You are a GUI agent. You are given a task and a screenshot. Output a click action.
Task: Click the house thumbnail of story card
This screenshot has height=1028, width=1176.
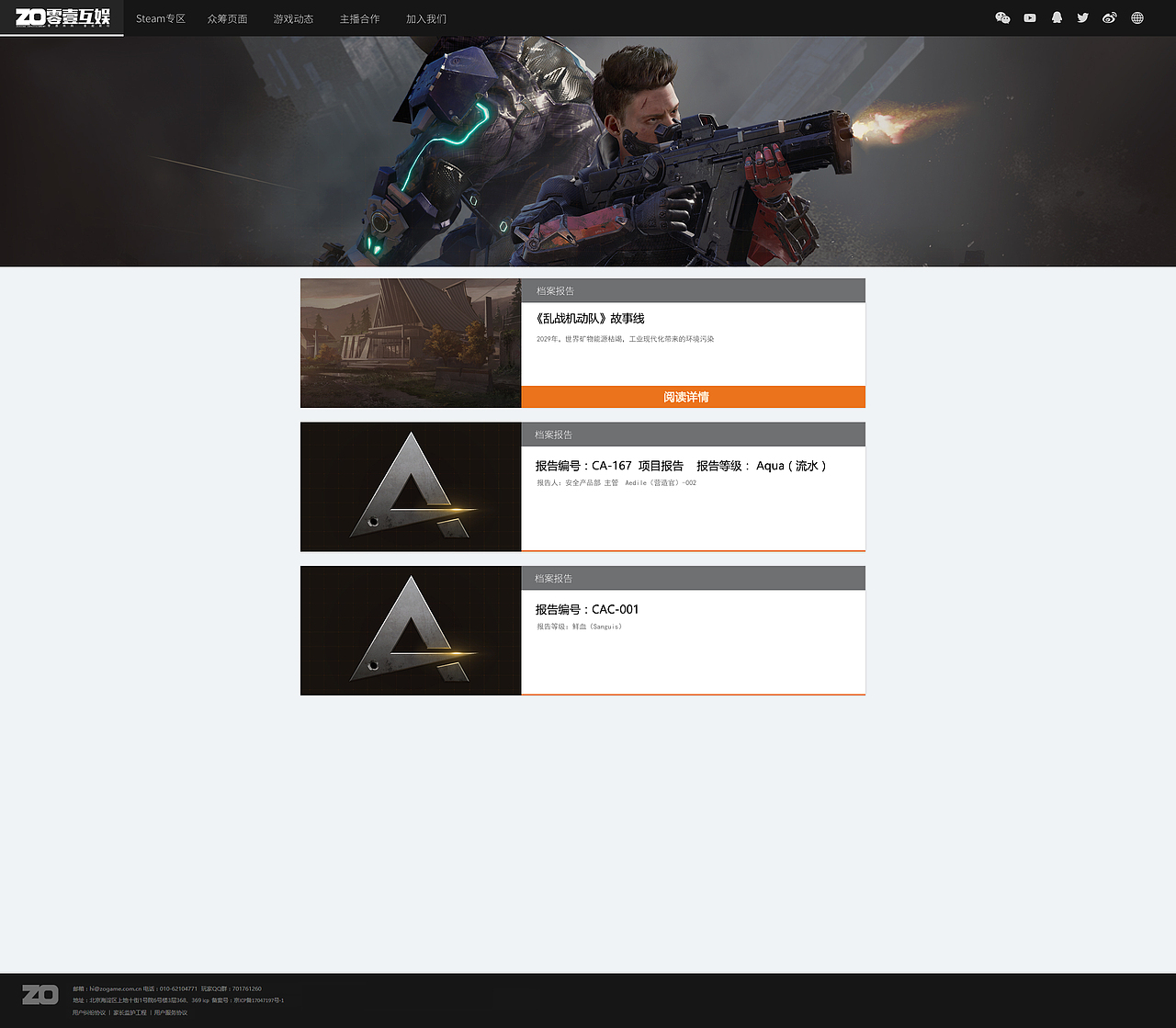pyautogui.click(x=411, y=343)
